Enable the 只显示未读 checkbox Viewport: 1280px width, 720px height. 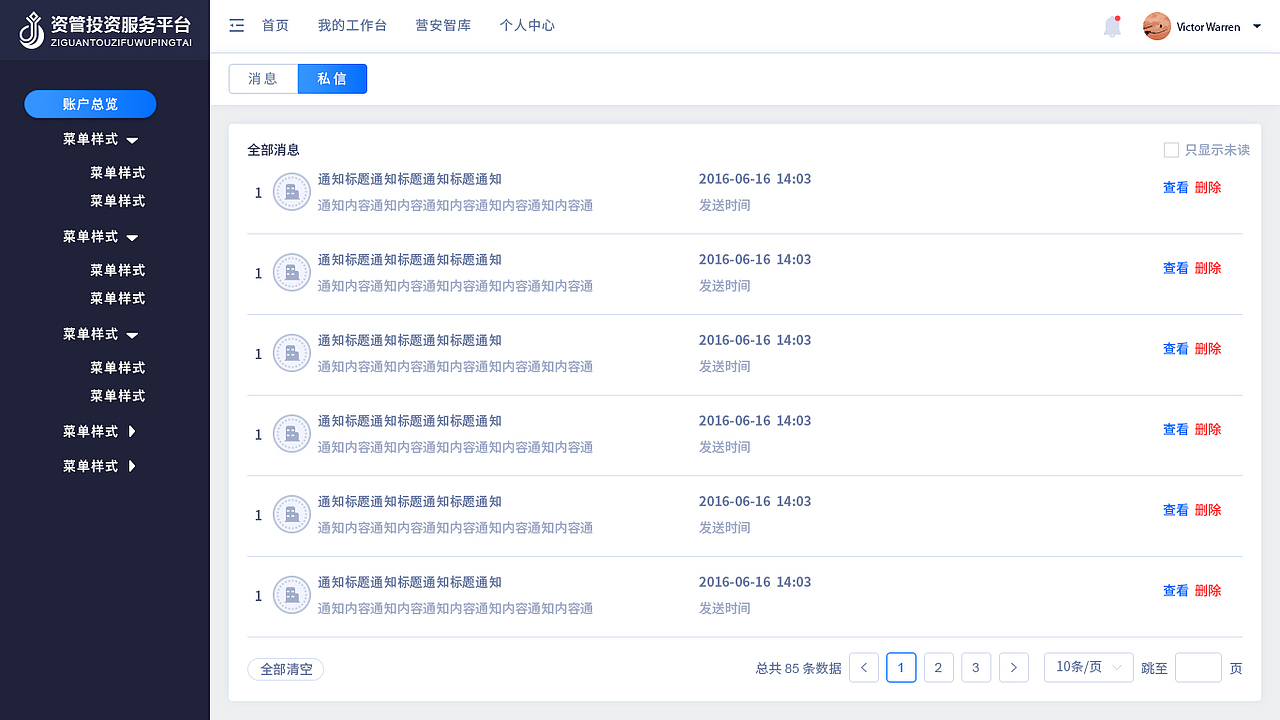1171,149
